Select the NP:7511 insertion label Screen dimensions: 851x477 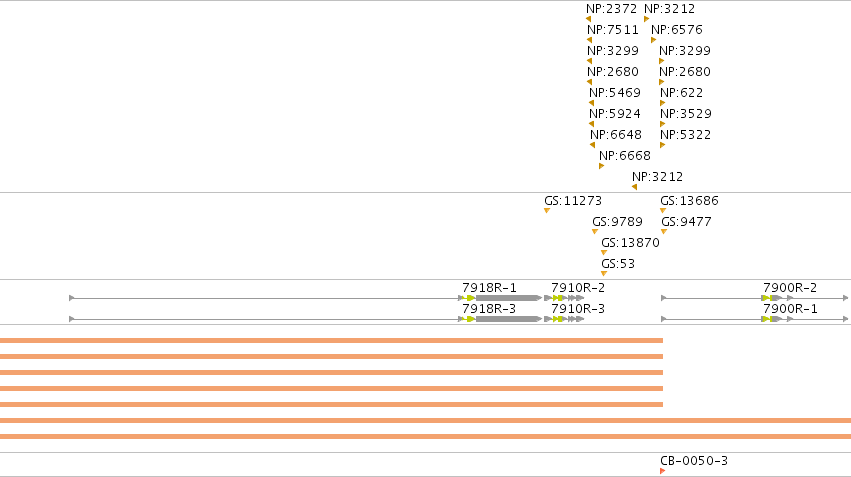click(613, 30)
